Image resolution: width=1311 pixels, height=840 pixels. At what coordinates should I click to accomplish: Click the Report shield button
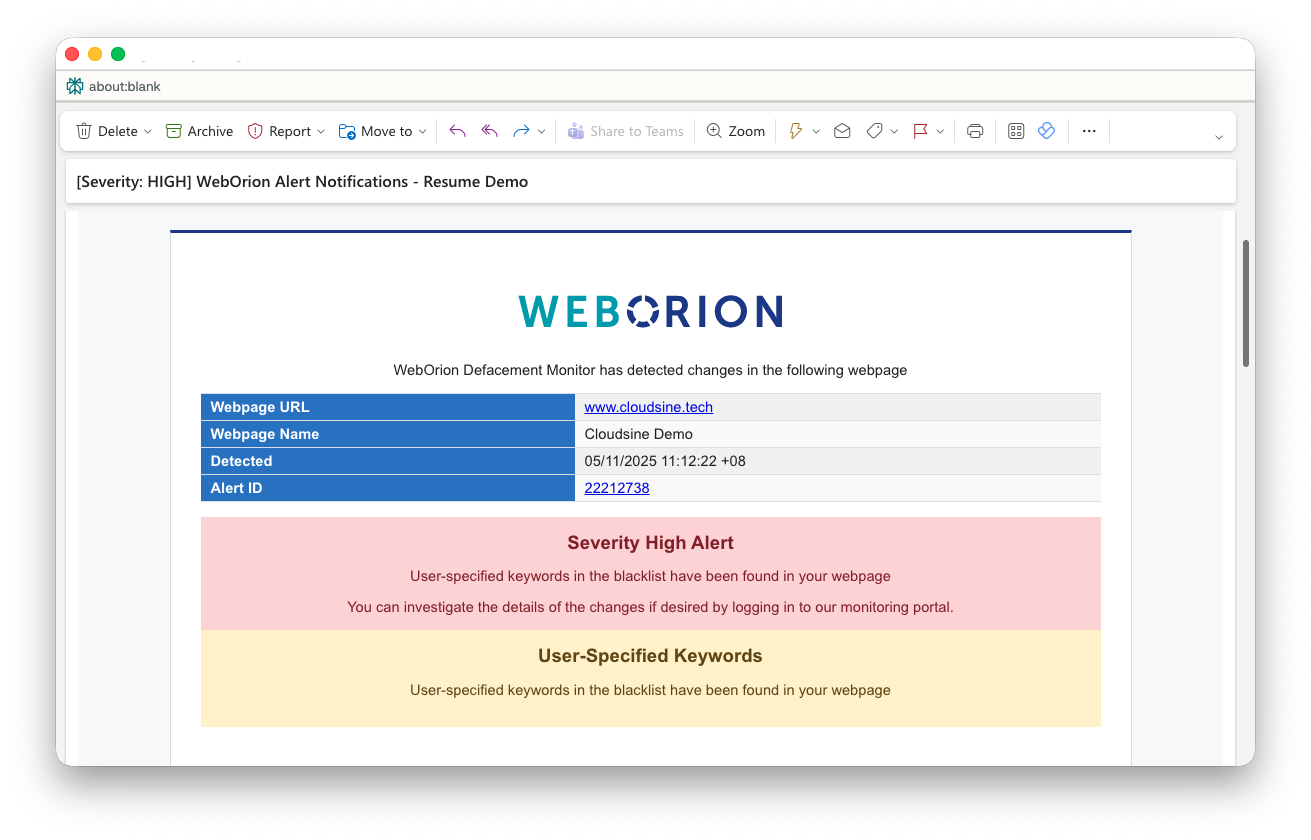click(x=279, y=131)
